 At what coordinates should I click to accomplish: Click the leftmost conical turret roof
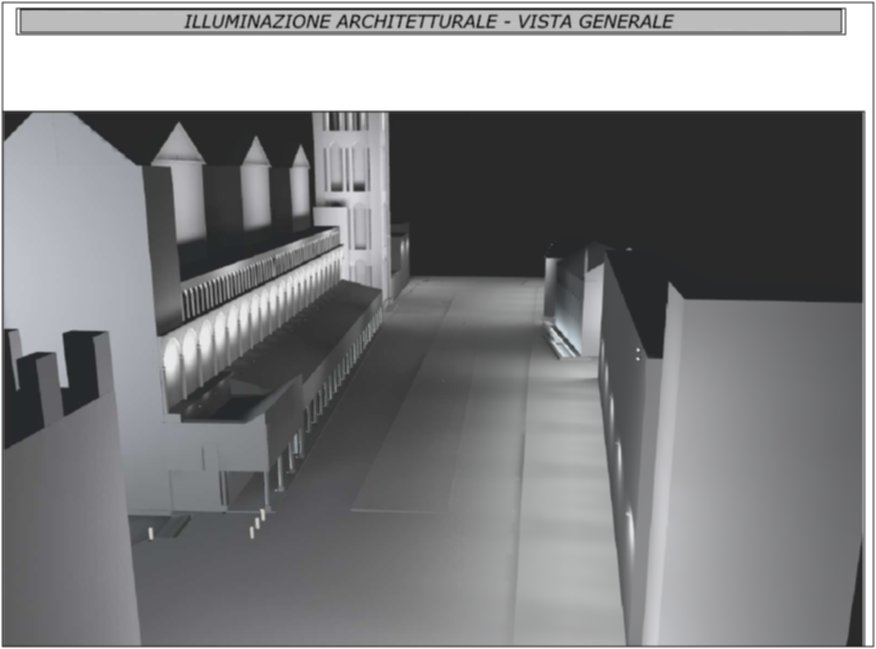pyautogui.click(x=179, y=145)
